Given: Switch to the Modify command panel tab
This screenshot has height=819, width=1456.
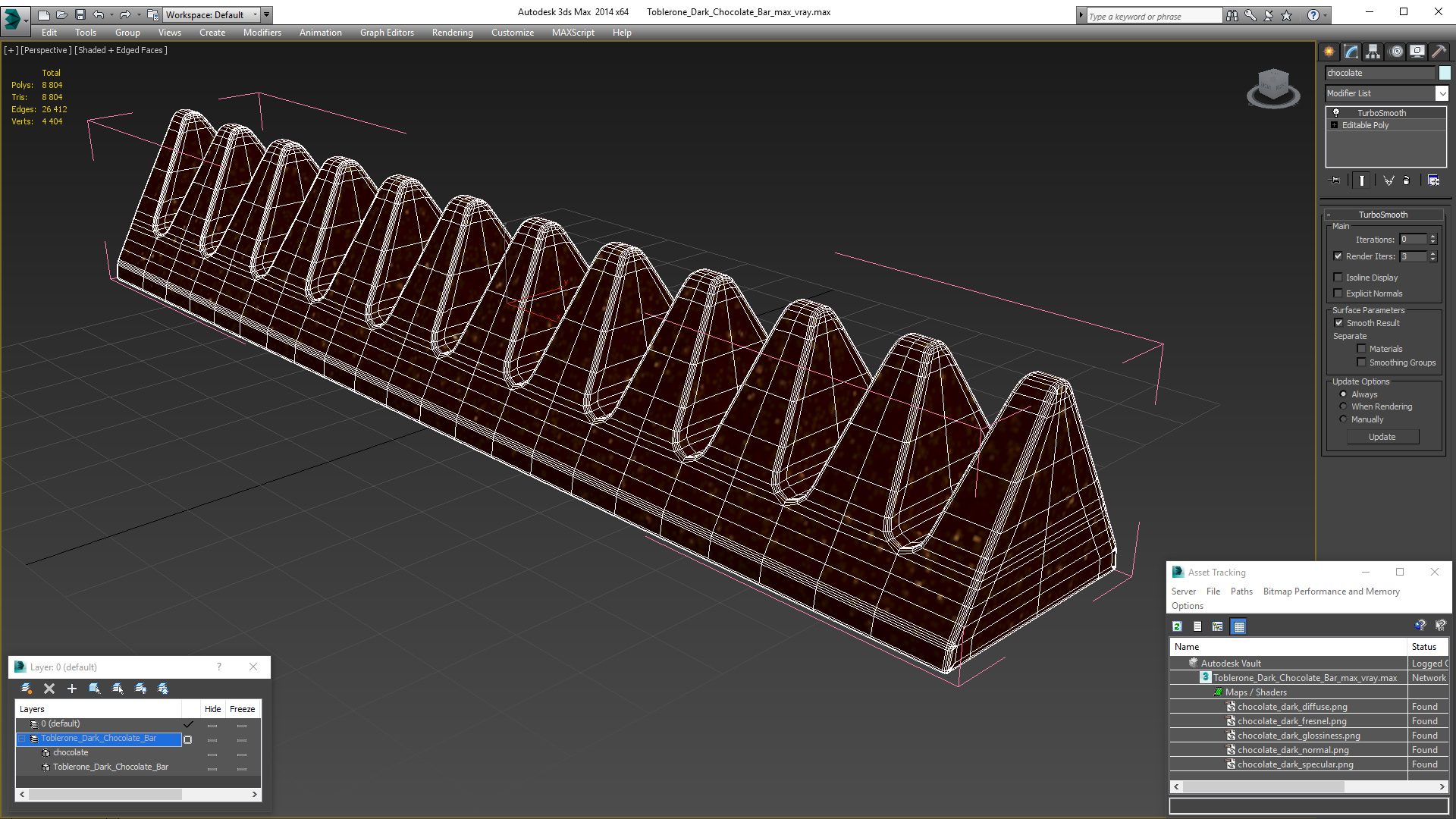Looking at the screenshot, I should coord(1351,52).
